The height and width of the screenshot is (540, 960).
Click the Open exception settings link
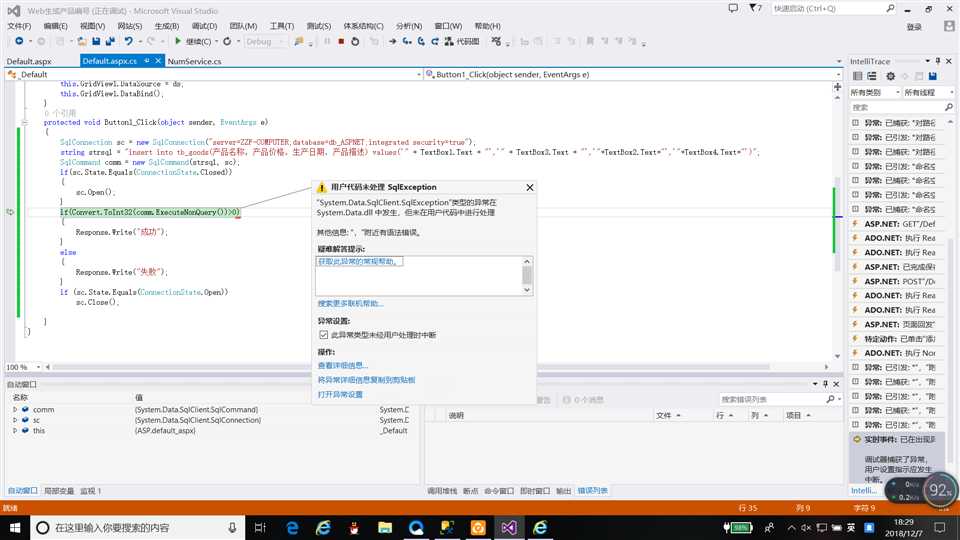coord(340,394)
